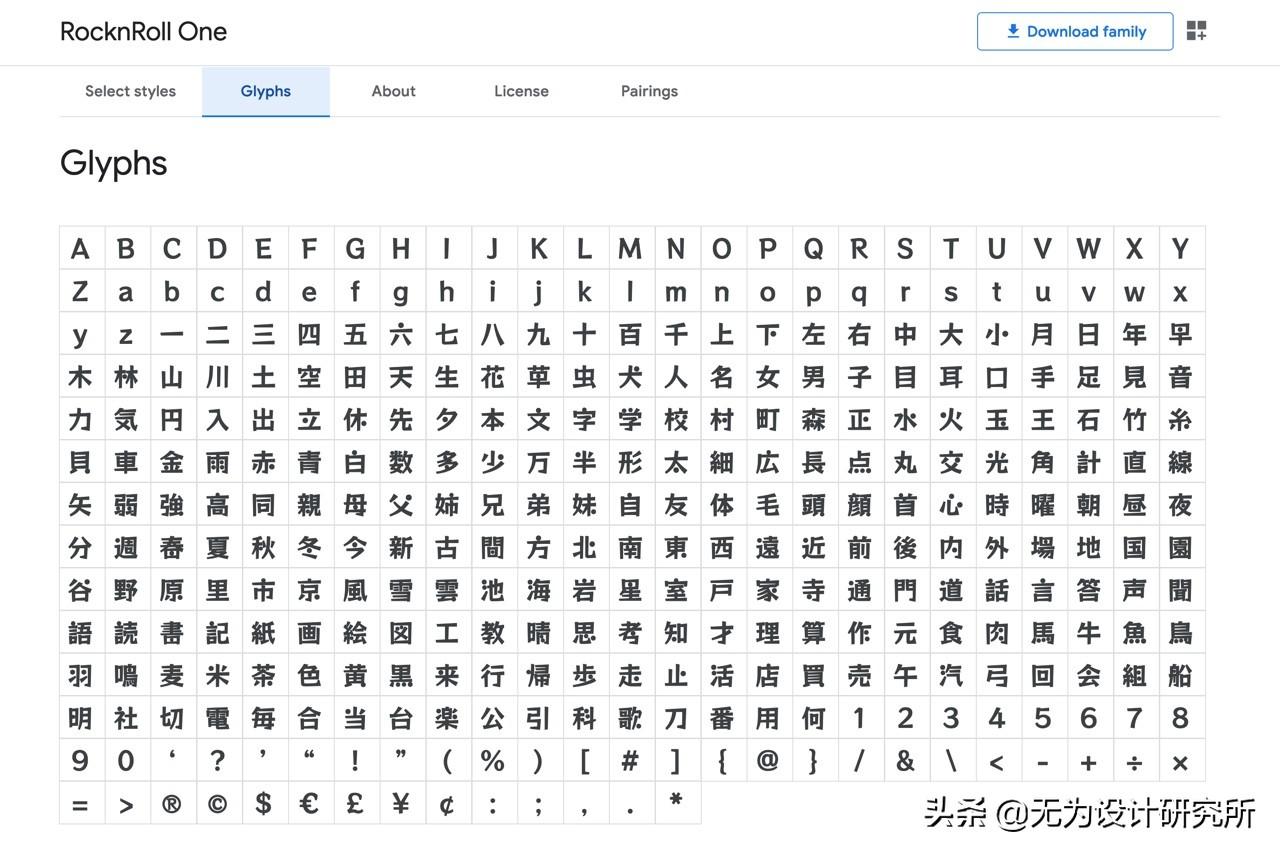Click the digit 5 glyph

1043,718
